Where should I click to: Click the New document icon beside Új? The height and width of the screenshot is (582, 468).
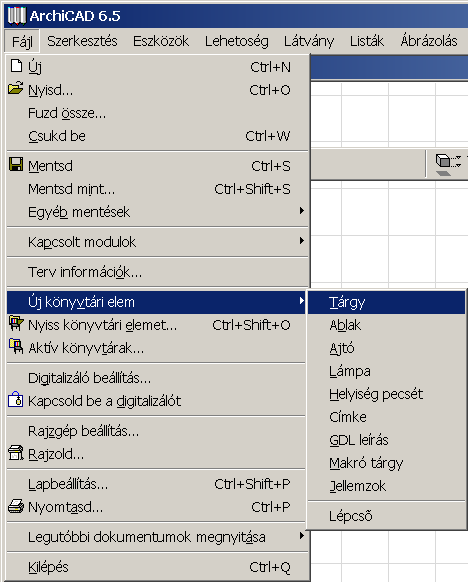[x=16, y=66]
